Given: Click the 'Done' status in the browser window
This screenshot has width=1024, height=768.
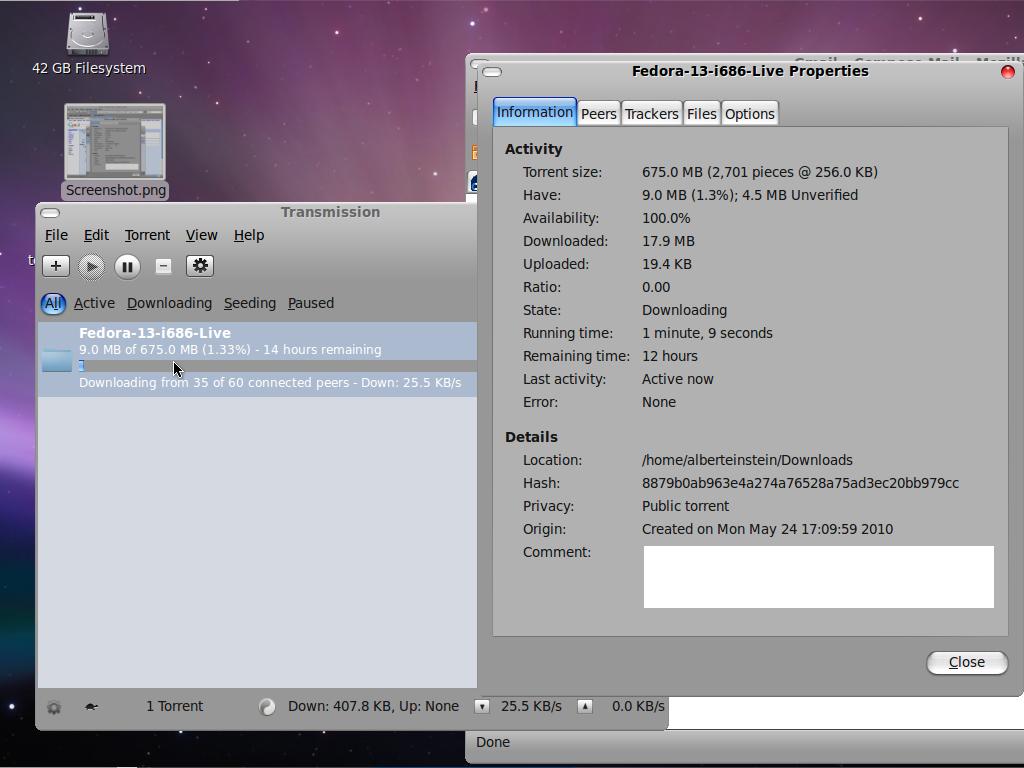Looking at the screenshot, I should pyautogui.click(x=493, y=743).
